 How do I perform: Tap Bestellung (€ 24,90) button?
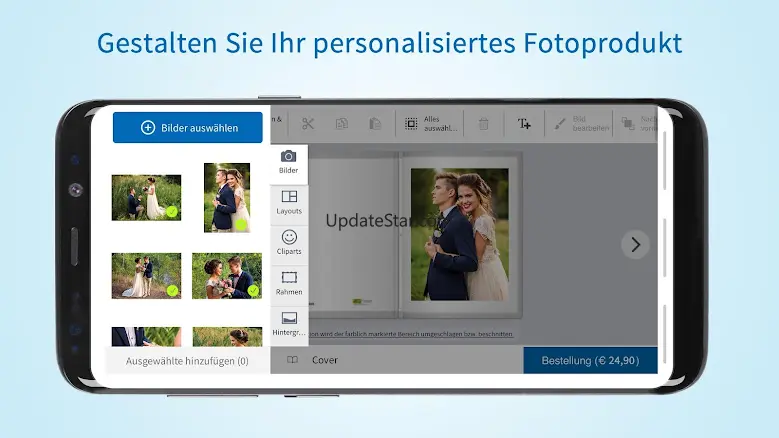pos(590,360)
